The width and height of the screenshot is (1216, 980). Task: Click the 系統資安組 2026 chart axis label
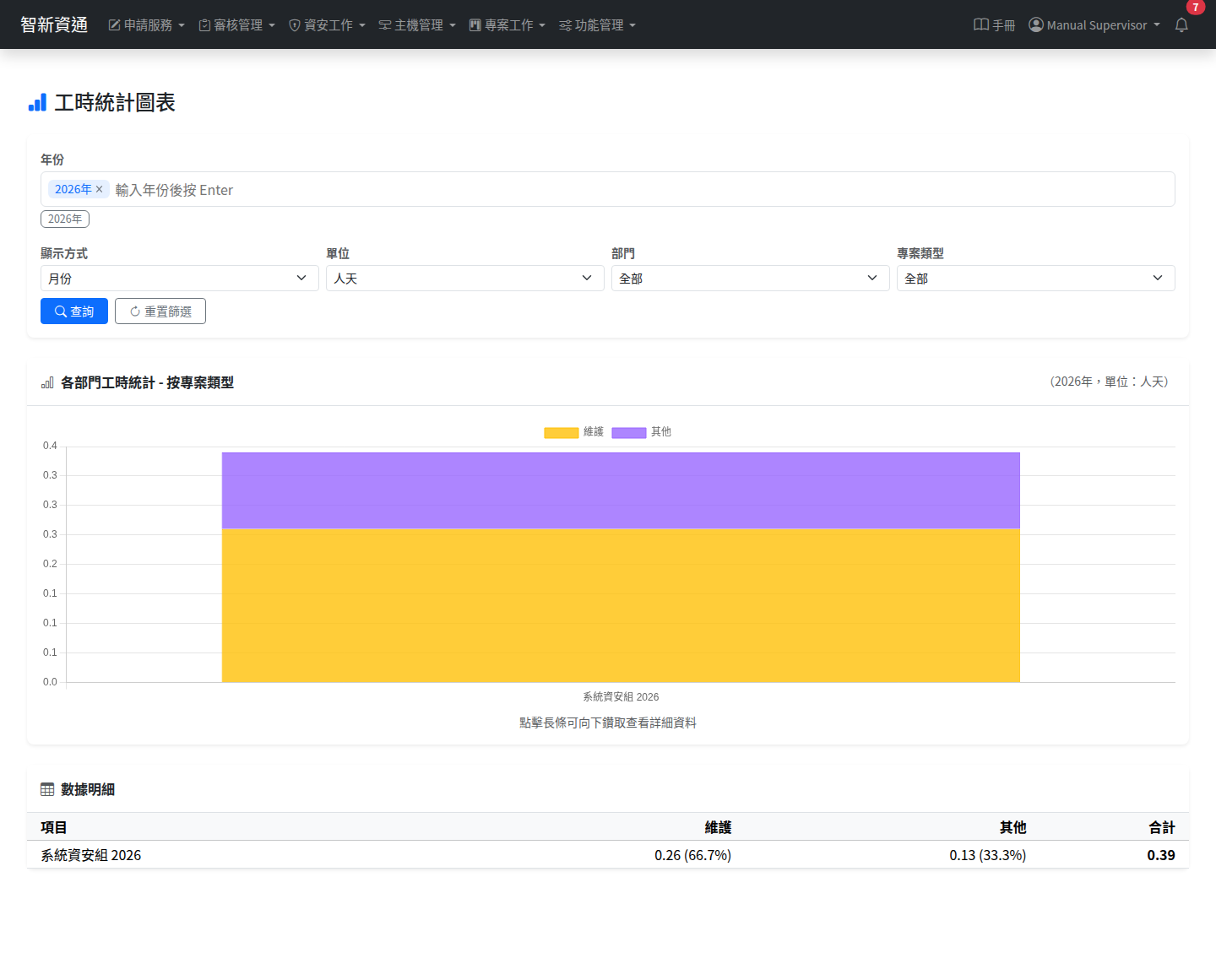(x=621, y=696)
